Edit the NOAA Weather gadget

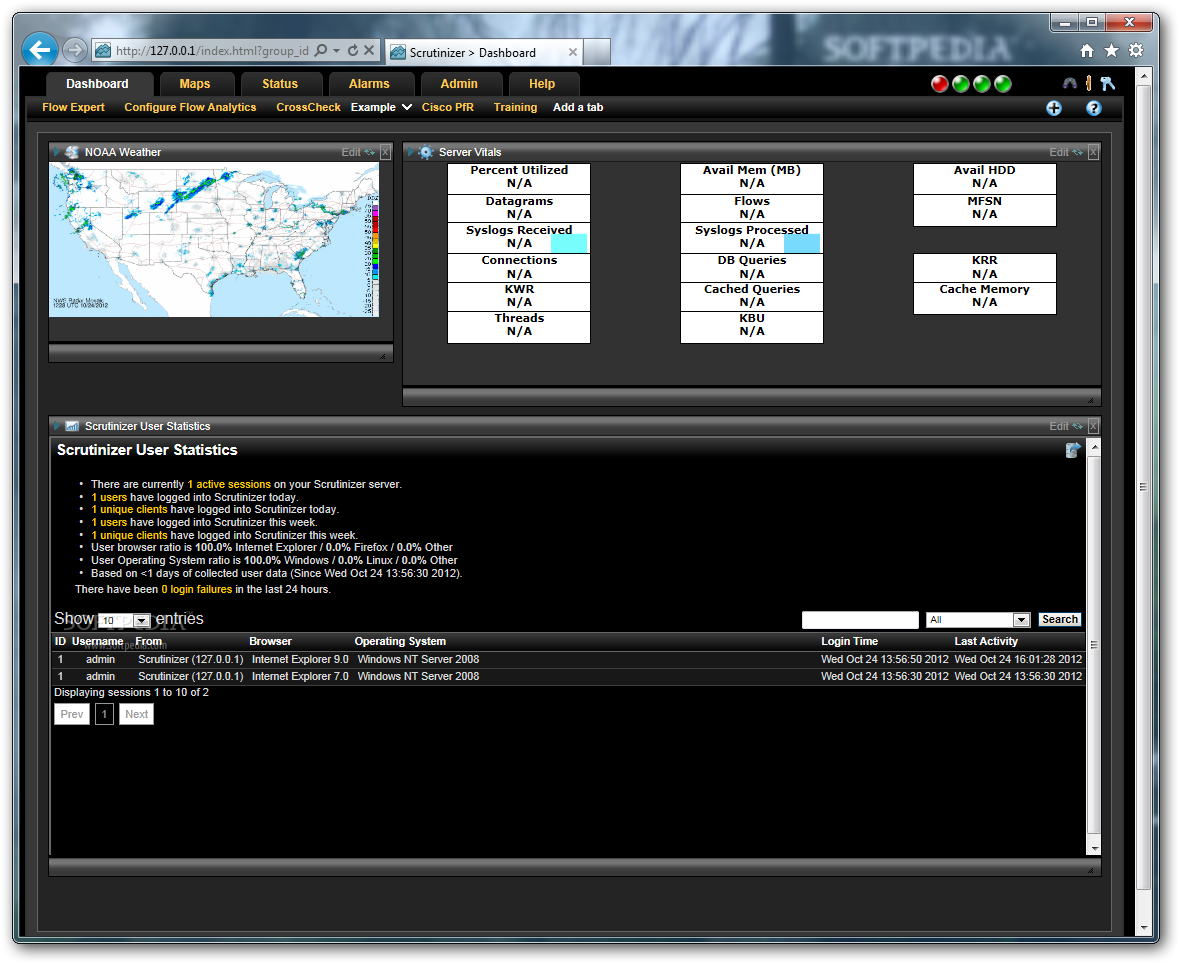(x=351, y=152)
